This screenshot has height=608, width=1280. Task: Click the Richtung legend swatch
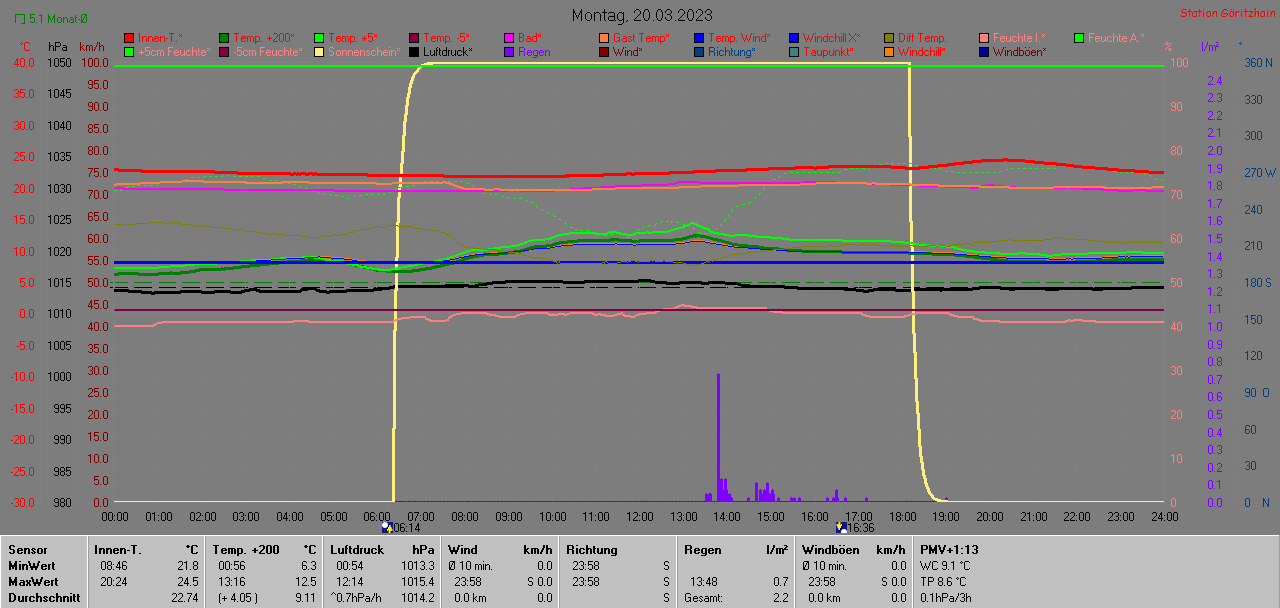point(699,51)
